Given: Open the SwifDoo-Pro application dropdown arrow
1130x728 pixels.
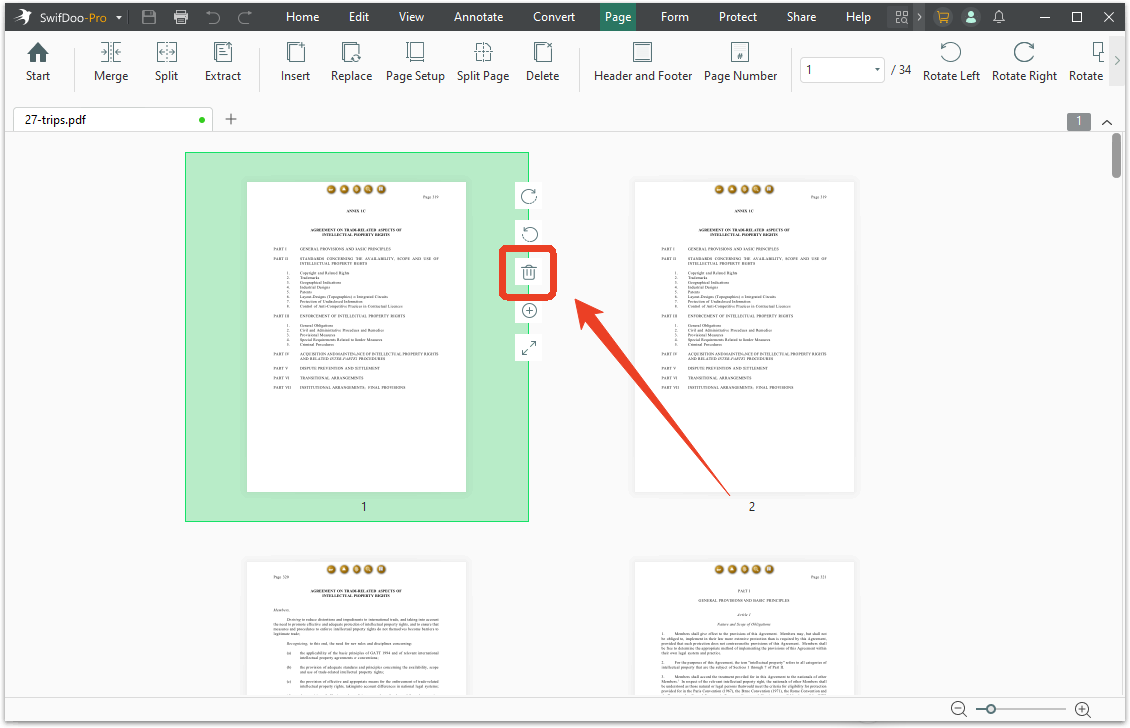Looking at the screenshot, I should coord(119,17).
